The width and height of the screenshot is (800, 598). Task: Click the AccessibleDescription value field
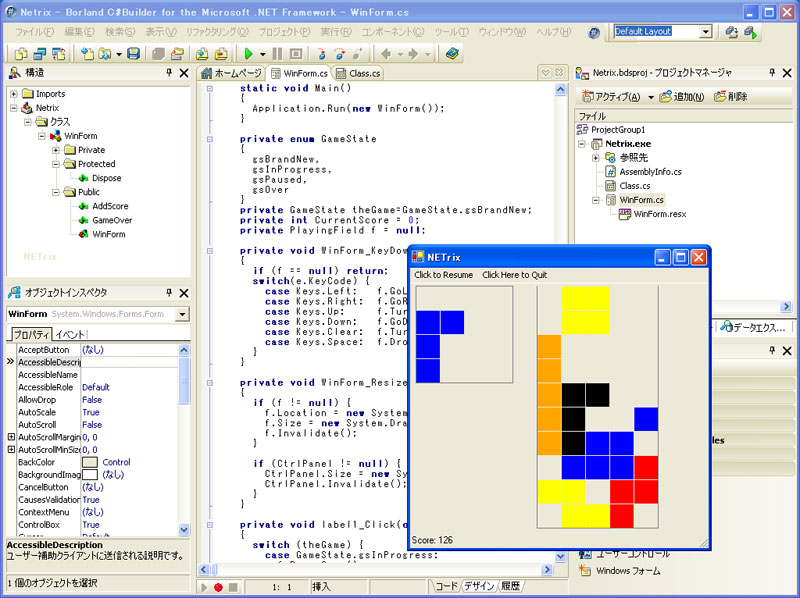point(129,362)
